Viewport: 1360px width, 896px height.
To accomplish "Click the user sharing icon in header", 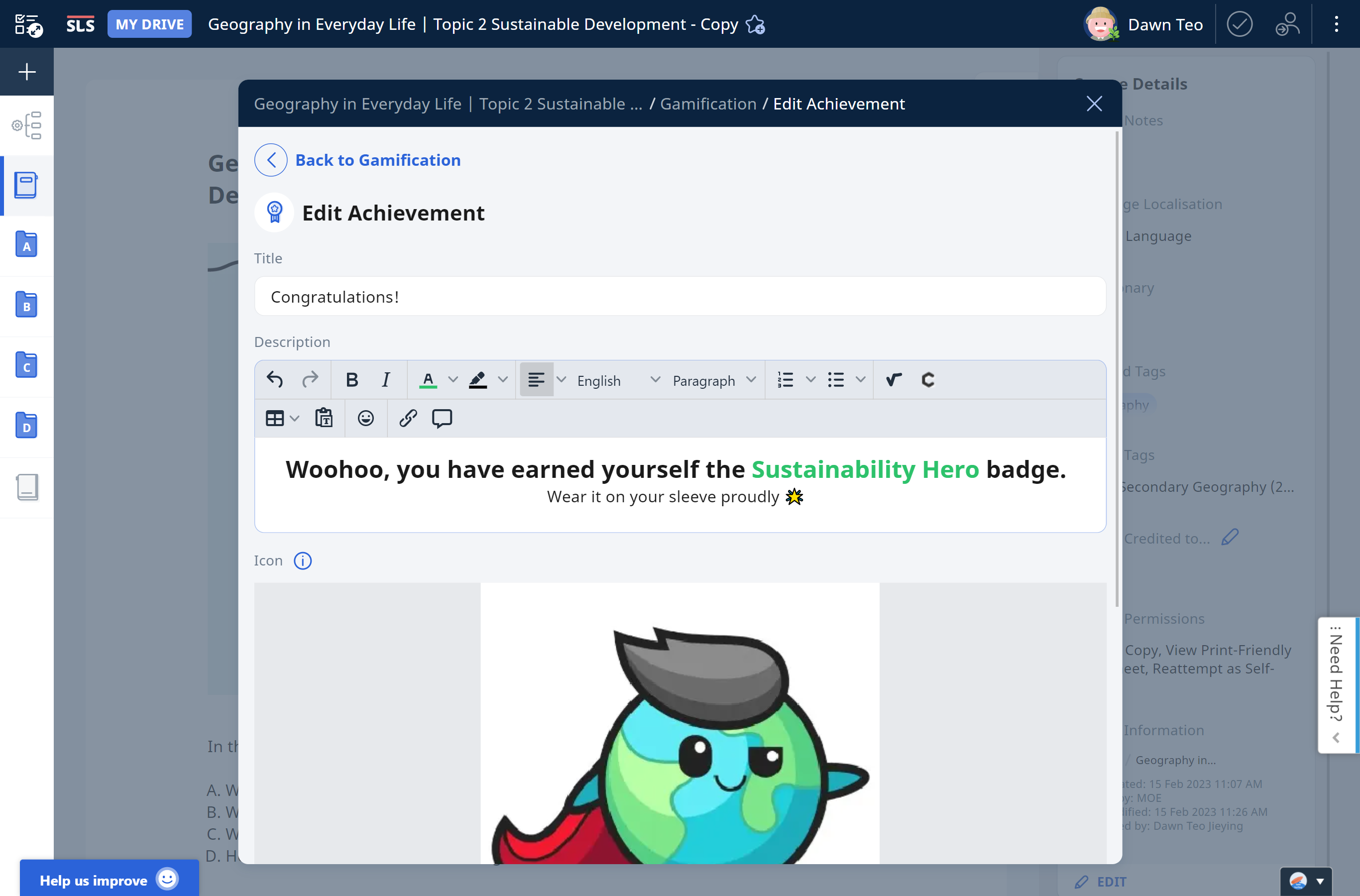I will click(1287, 24).
